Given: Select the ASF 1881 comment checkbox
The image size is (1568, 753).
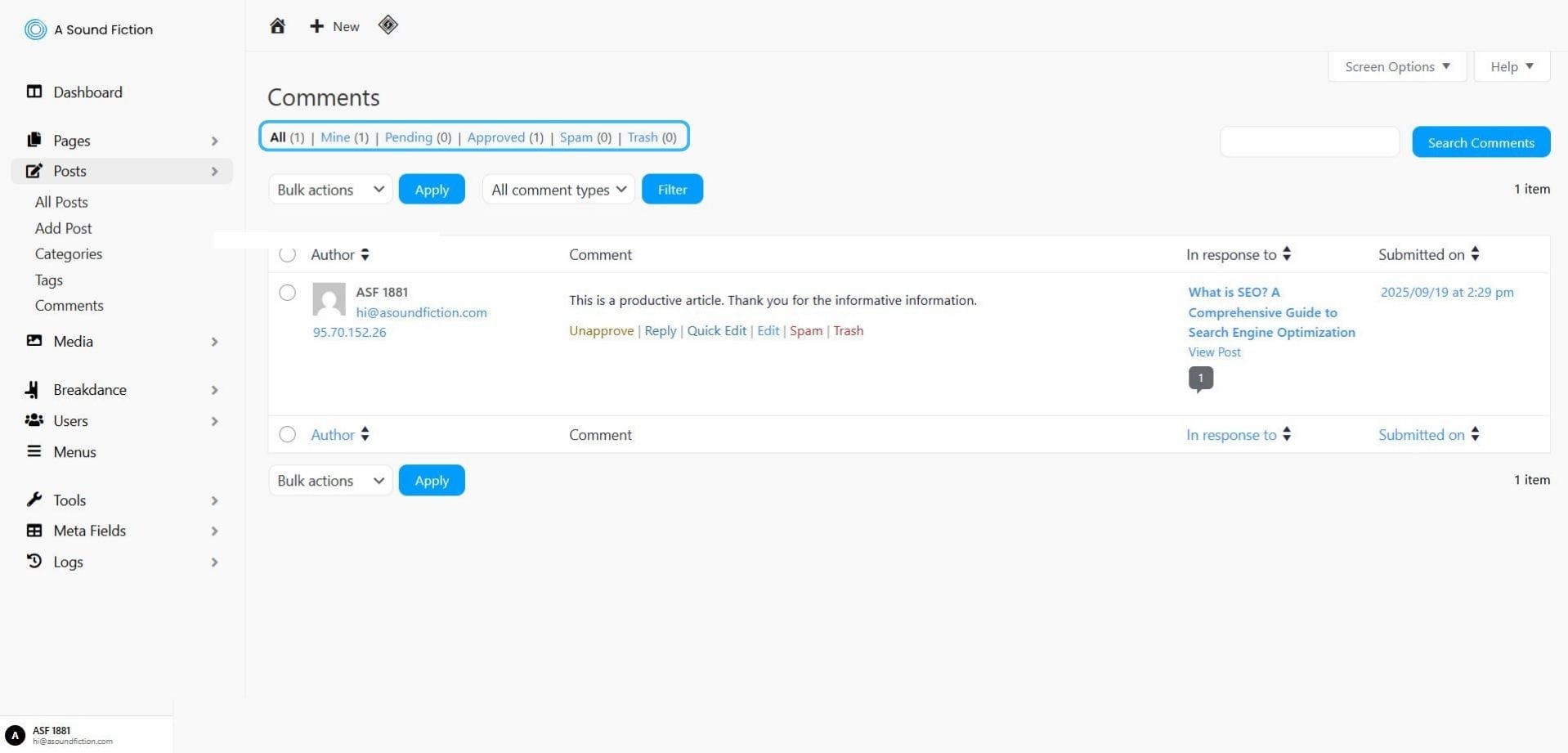Looking at the screenshot, I should [x=287, y=293].
